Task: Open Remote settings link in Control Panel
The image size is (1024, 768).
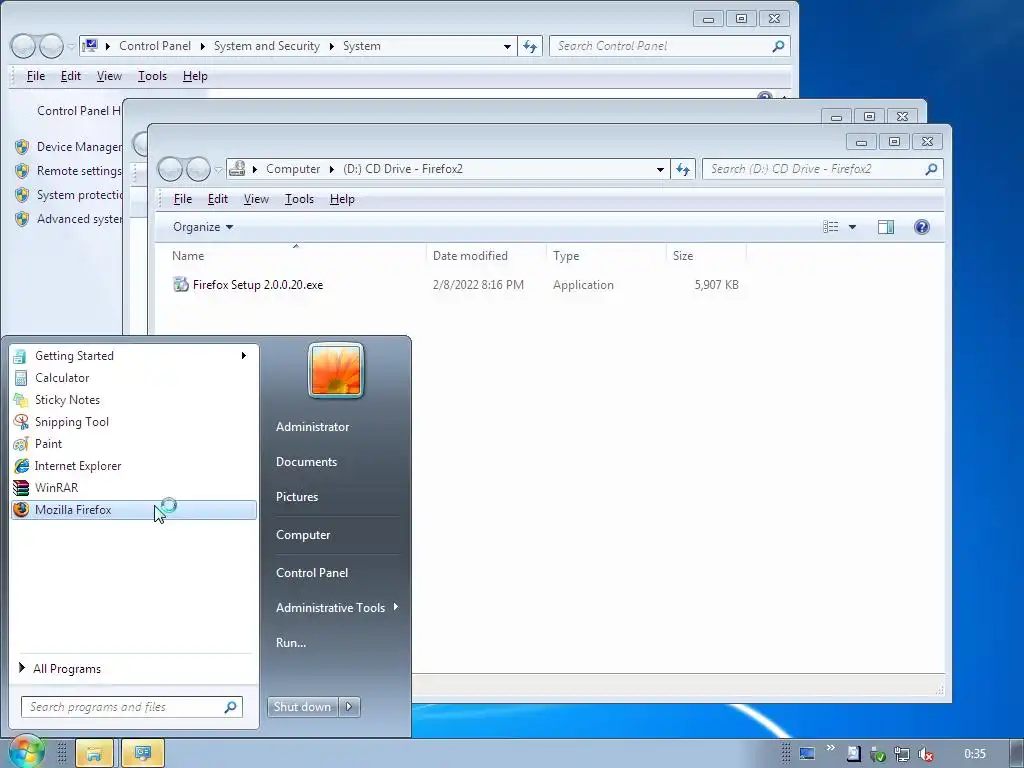Action: point(78,171)
